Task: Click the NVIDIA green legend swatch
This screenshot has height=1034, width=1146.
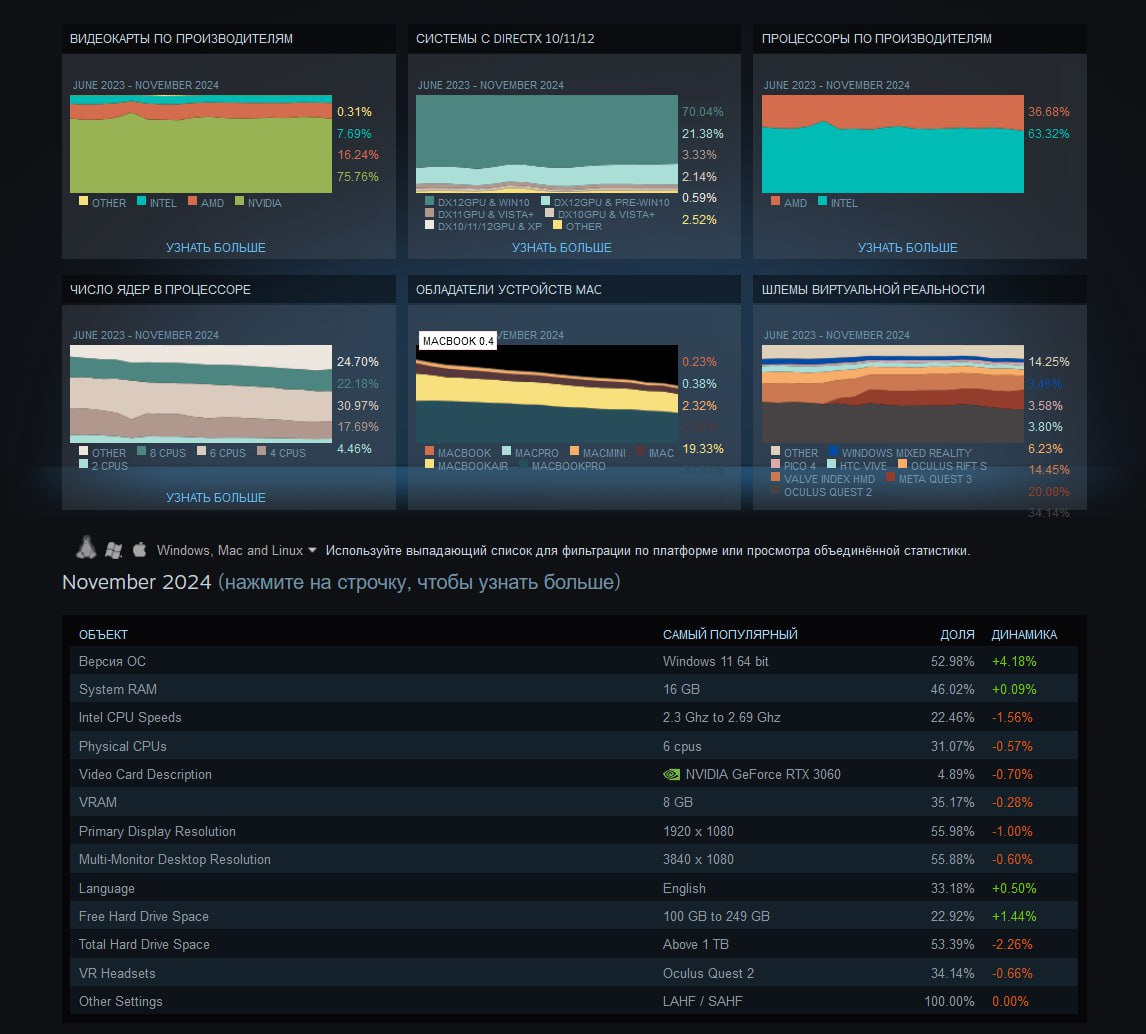Action: coord(239,201)
